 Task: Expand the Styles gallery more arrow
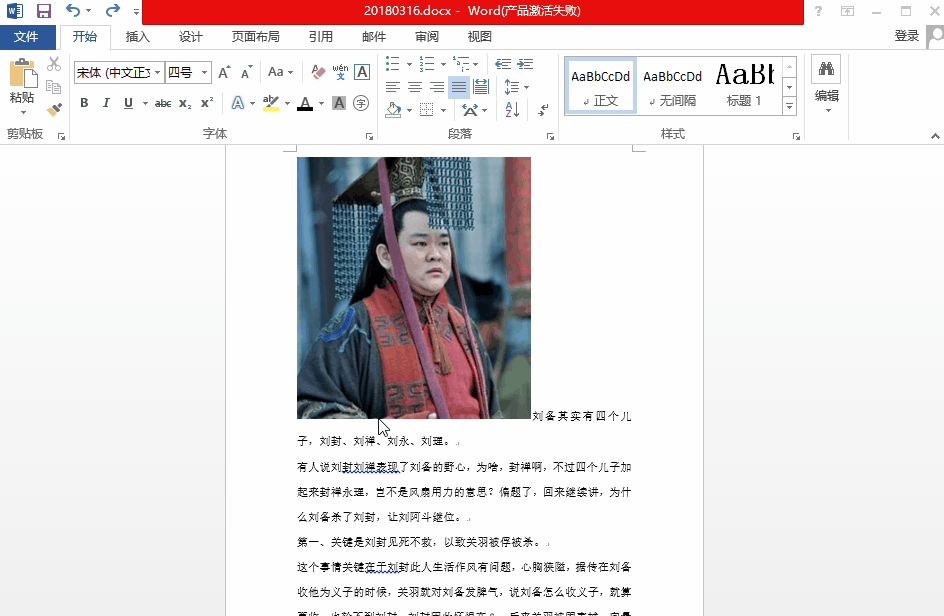789,106
